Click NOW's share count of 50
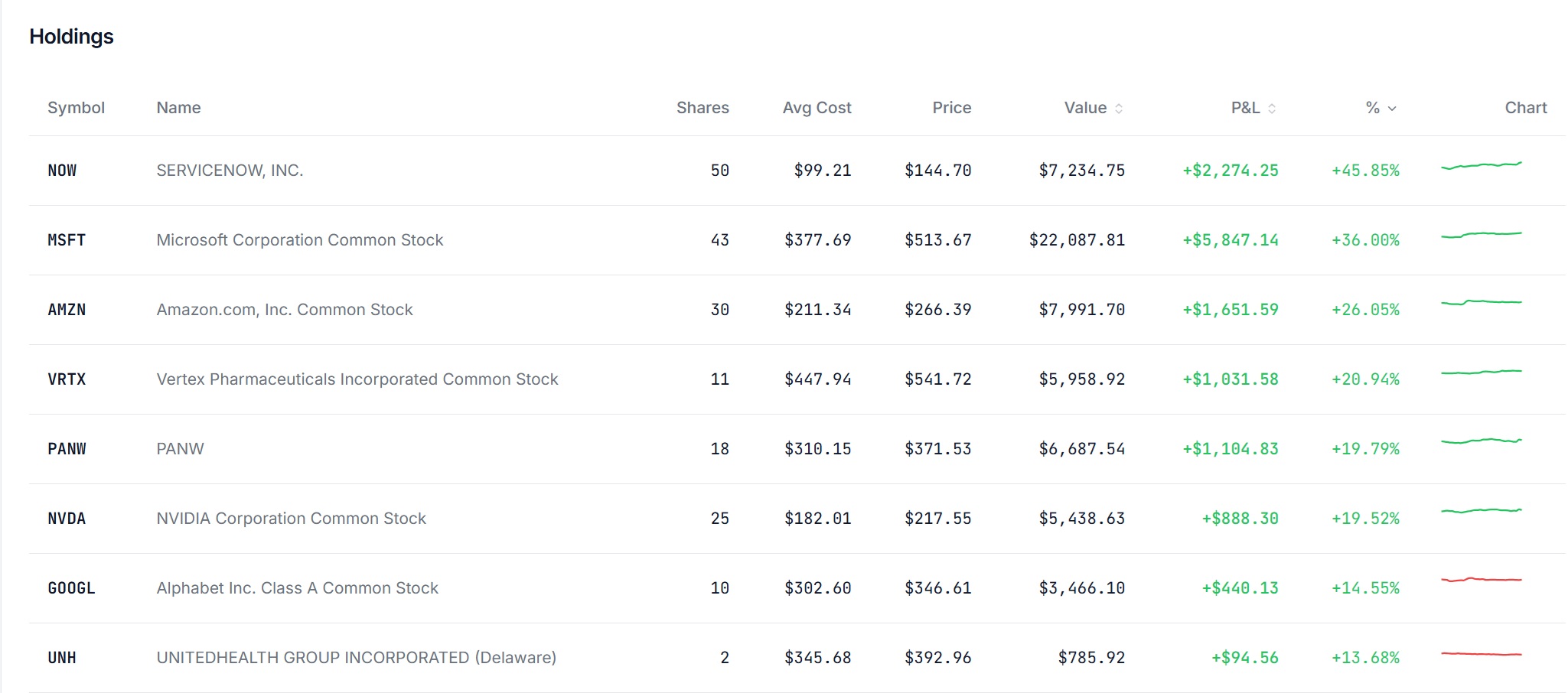This screenshot has width=1568, height=693. (720, 171)
